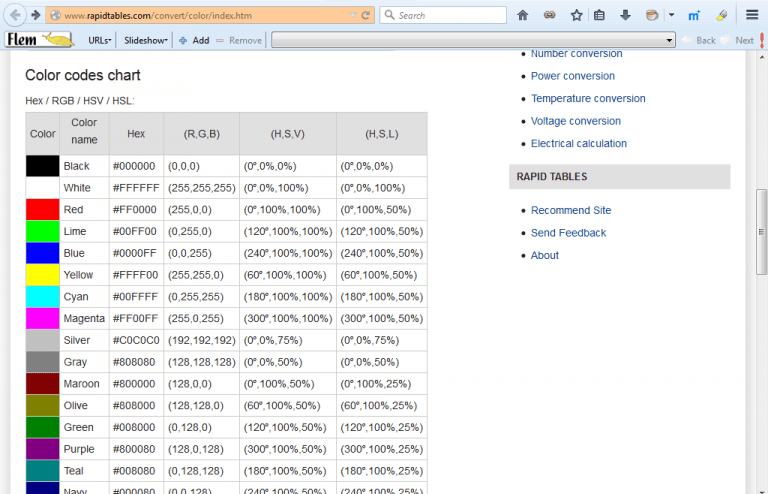The image size is (768, 494).
Task: Click the Flem logo in toolbar
Action: (x=39, y=40)
